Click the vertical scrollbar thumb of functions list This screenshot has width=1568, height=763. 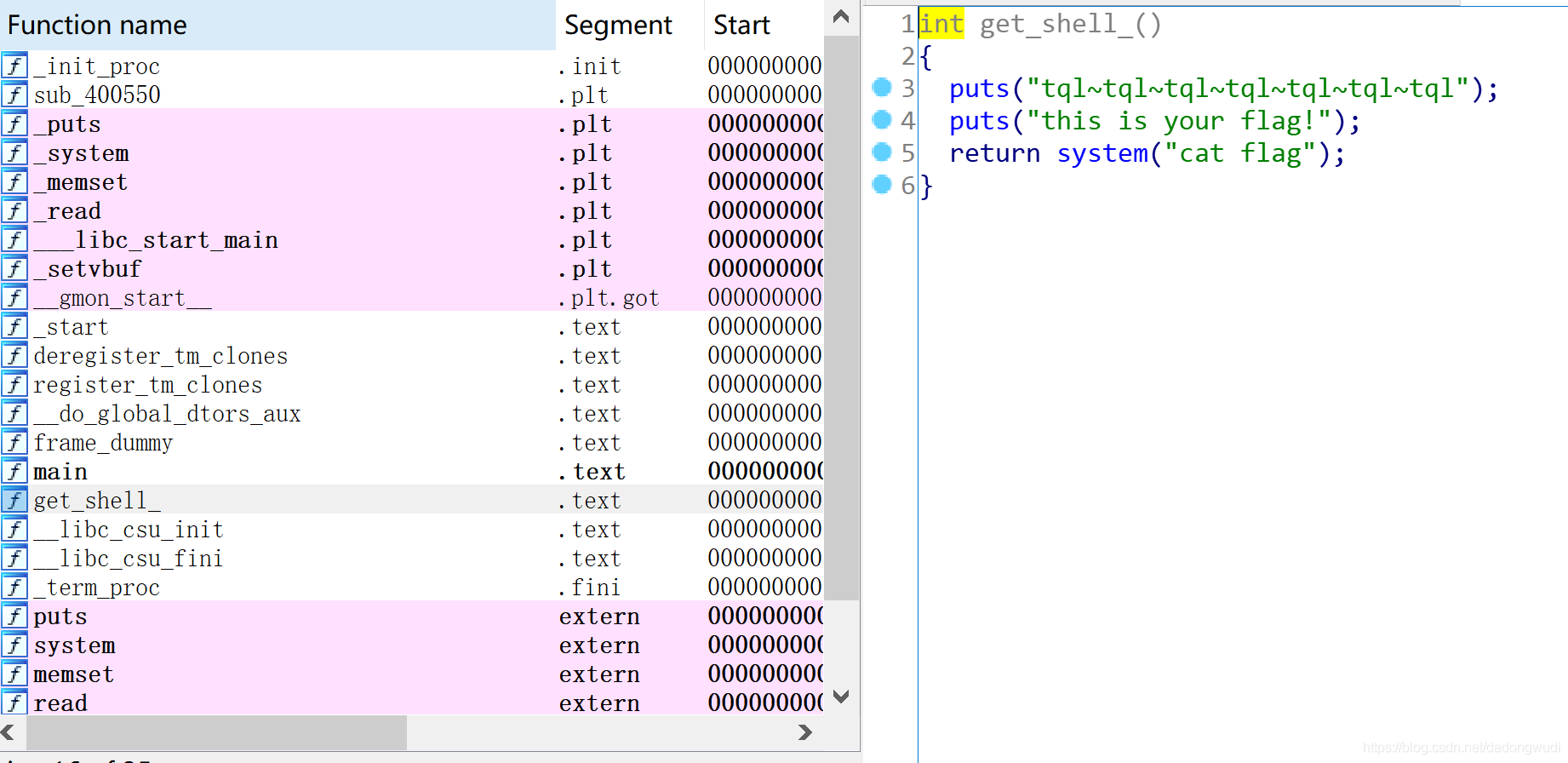841,318
